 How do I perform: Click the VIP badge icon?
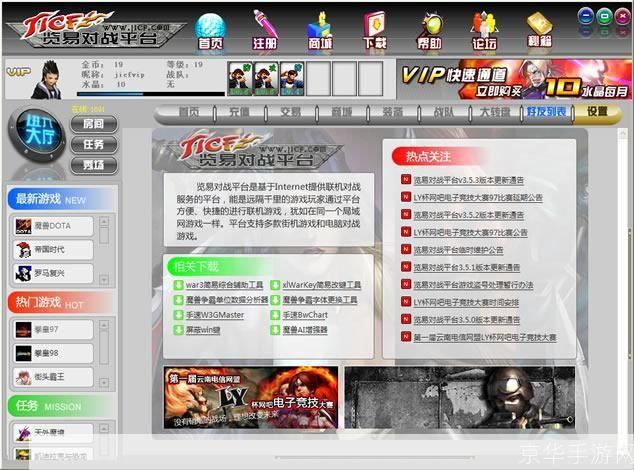click(19, 72)
